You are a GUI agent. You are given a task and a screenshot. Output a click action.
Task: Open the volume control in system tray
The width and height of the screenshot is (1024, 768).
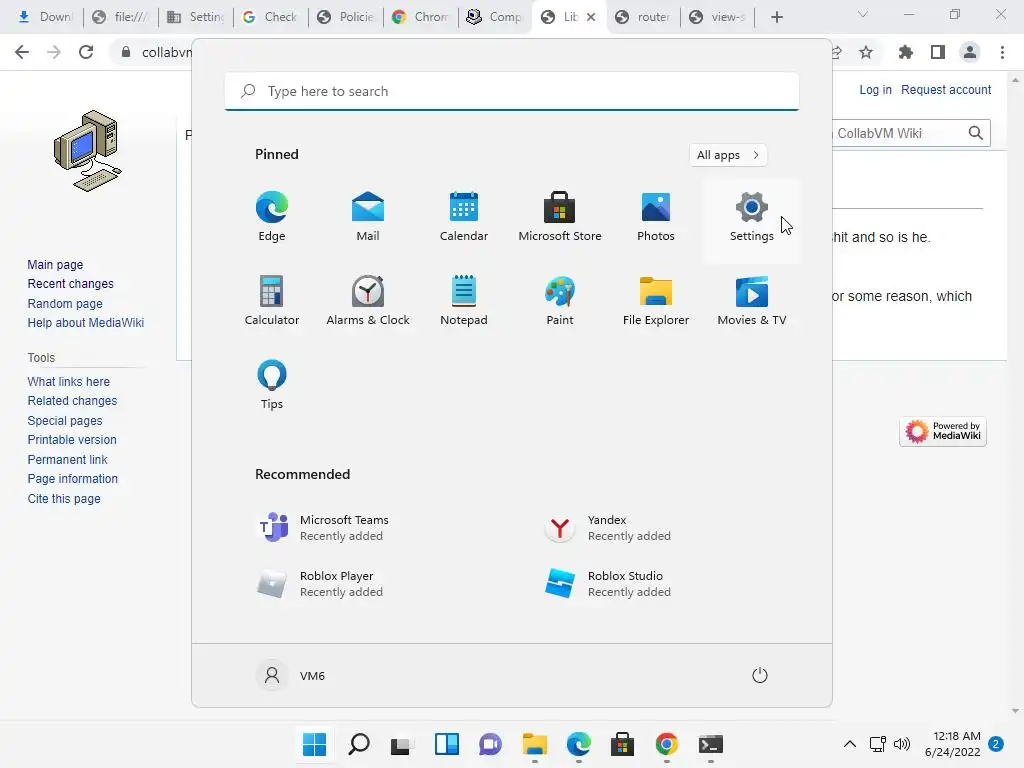click(x=902, y=744)
